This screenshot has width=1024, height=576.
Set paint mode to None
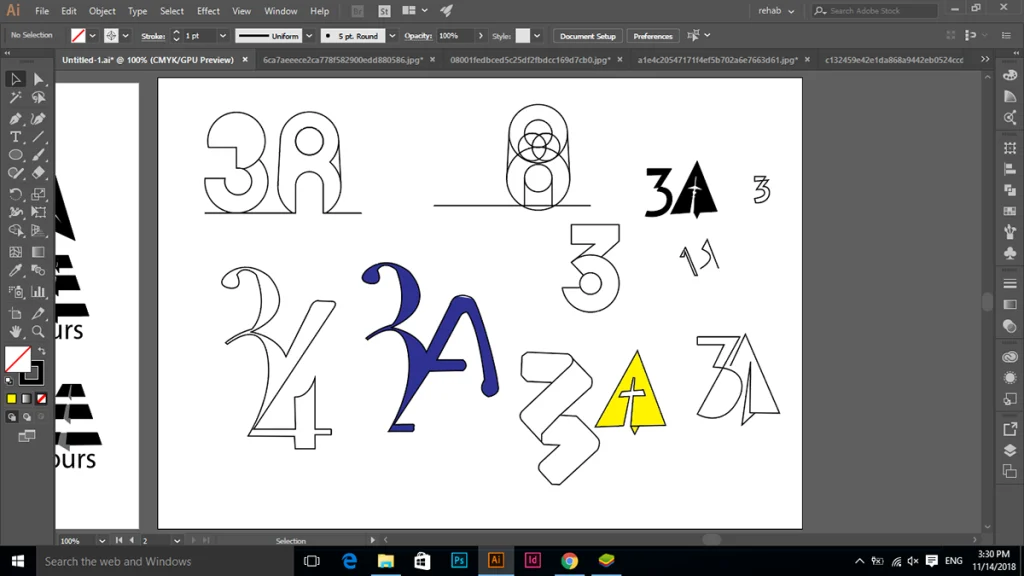click(x=41, y=398)
